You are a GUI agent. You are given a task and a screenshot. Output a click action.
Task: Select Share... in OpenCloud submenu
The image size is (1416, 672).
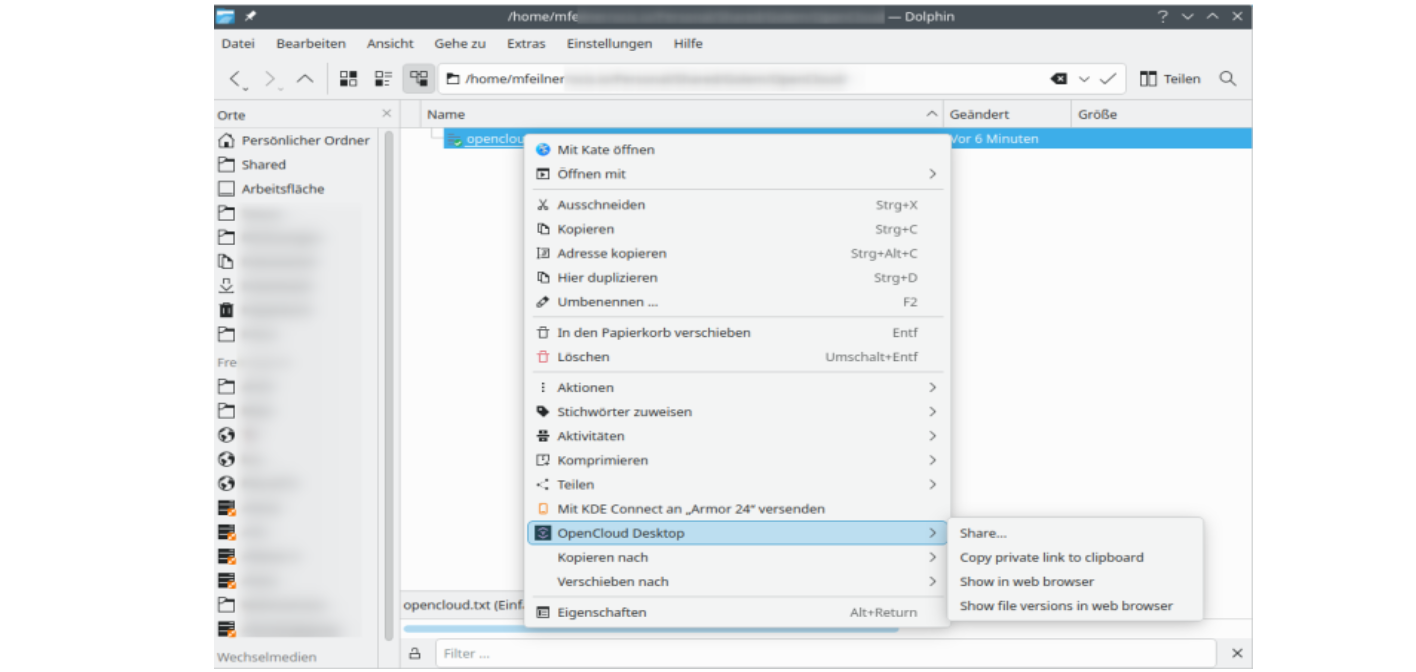click(x=983, y=534)
